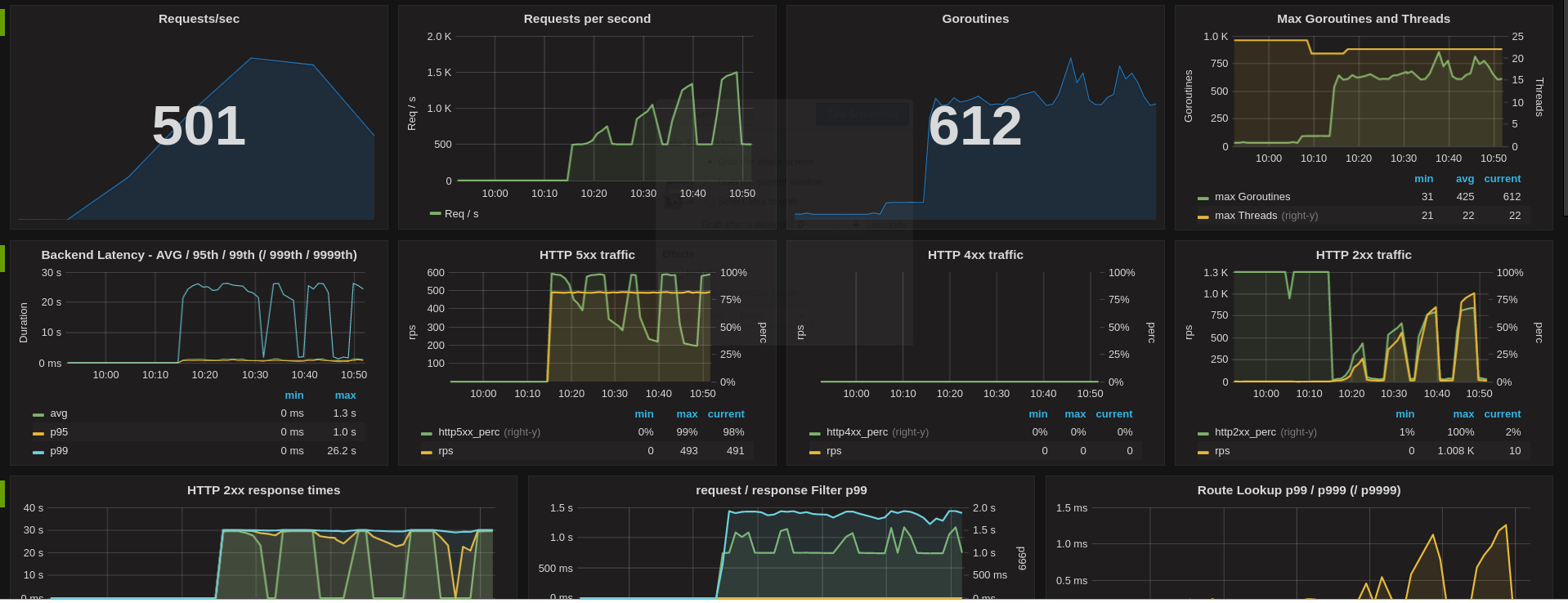Screen dimensions: 1568x603
Task: Toggle rps series in HTTP 2xx legend
Action: click(x=1222, y=451)
